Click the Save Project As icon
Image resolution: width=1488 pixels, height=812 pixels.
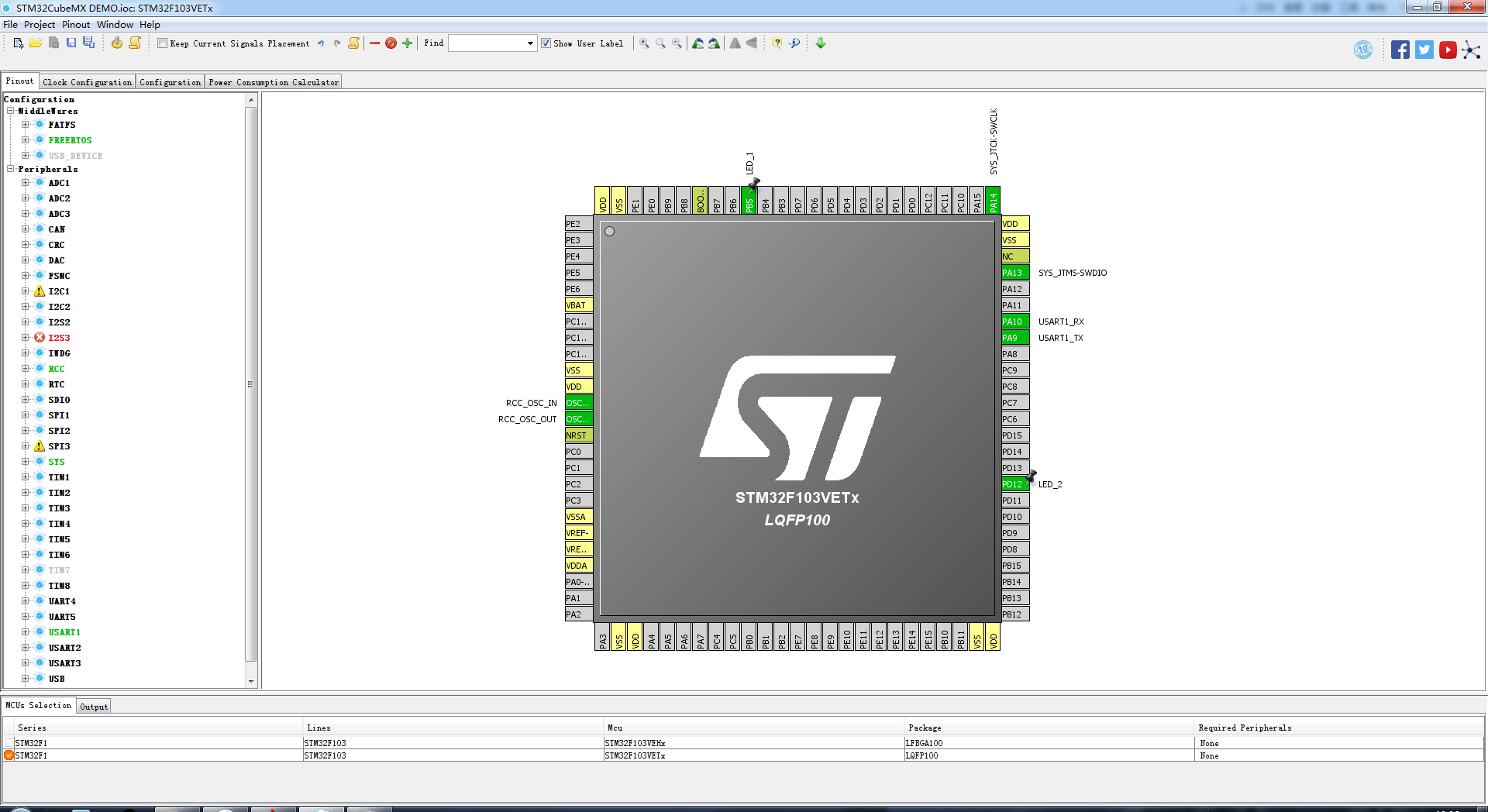pyautogui.click(x=88, y=43)
